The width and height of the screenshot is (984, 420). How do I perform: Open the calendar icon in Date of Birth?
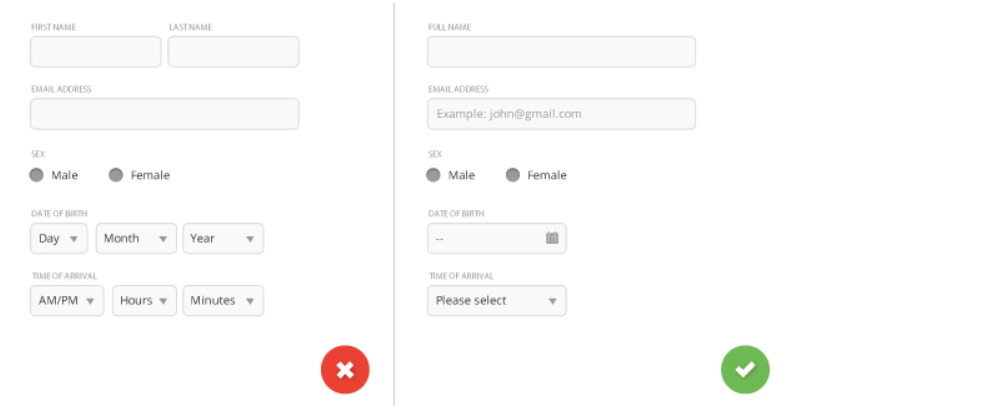552,238
